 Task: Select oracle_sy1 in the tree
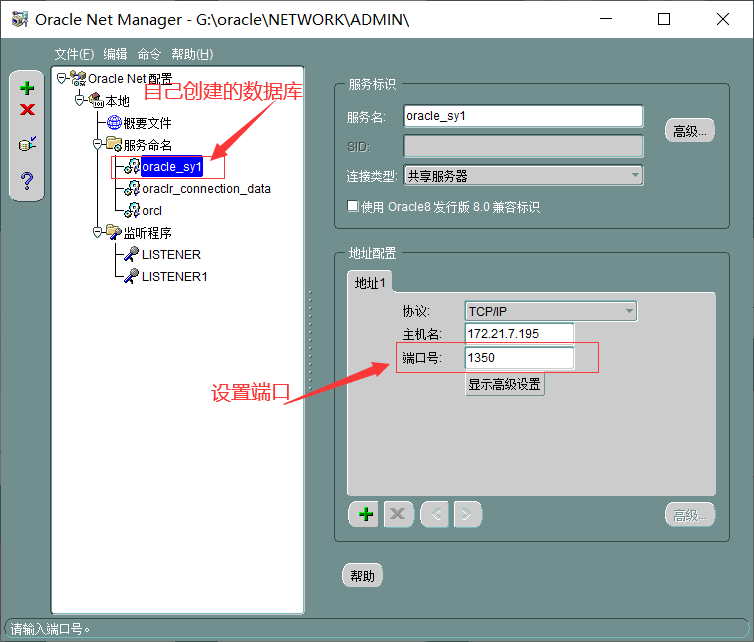click(172, 167)
